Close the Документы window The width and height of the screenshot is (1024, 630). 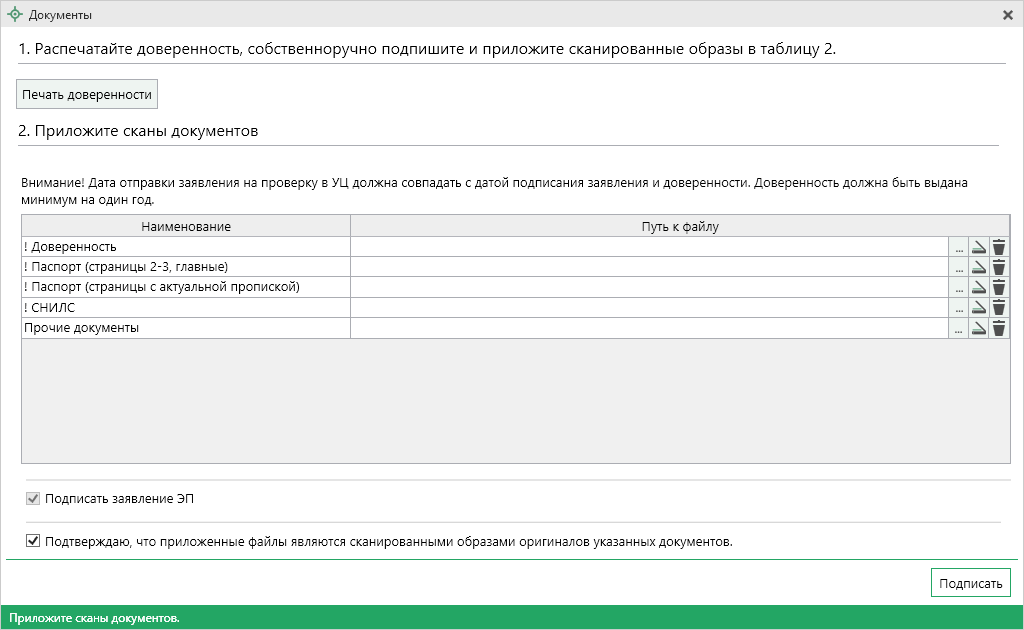click(1007, 15)
